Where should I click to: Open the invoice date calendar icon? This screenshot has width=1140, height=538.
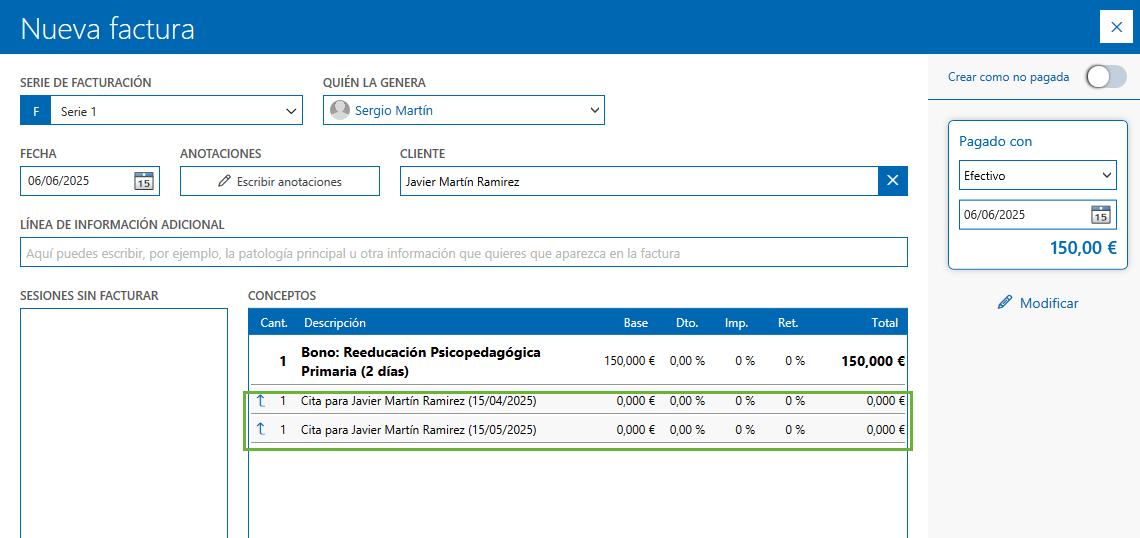(144, 181)
